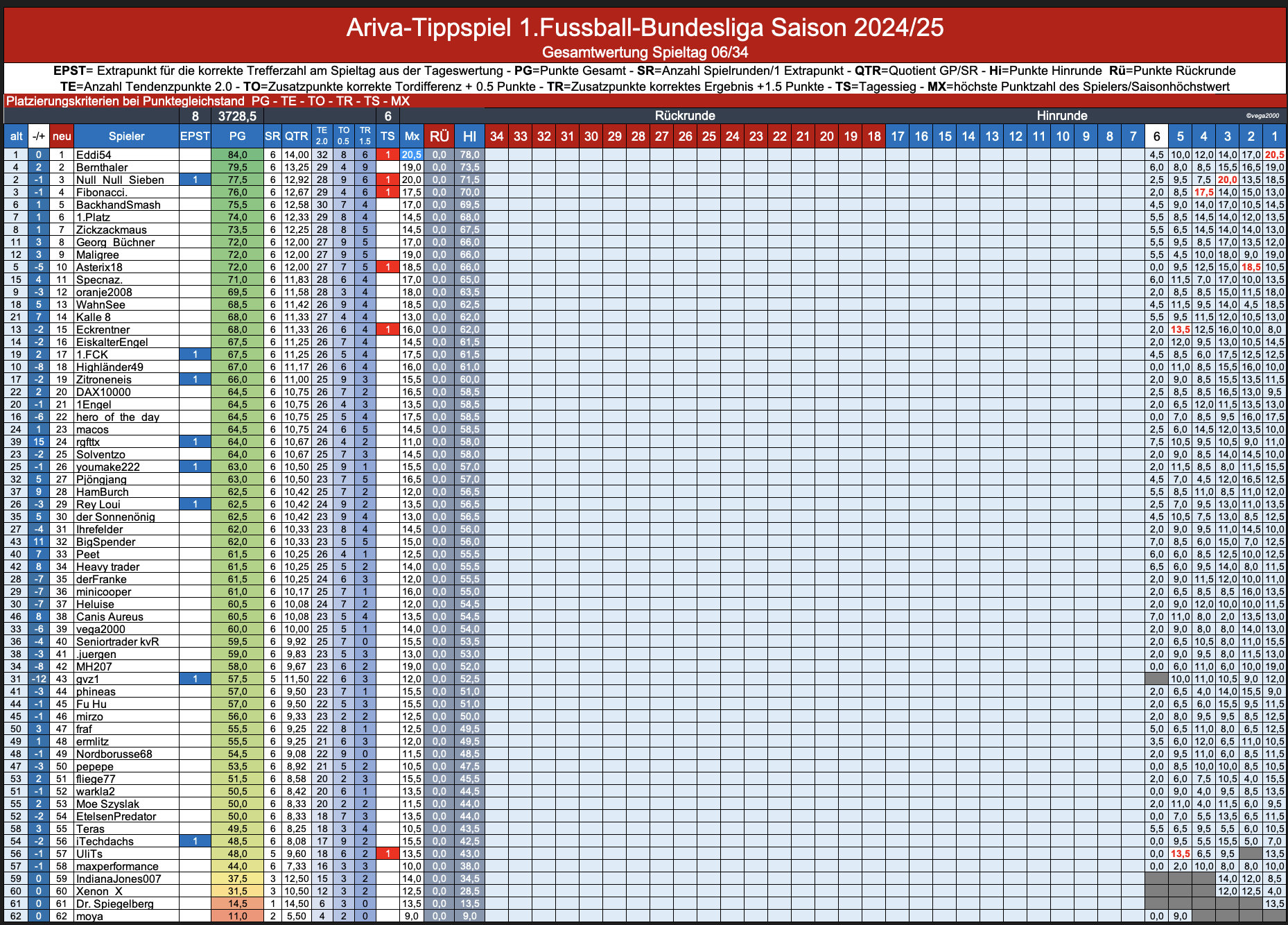Click the 'HI' column header

tap(469, 136)
